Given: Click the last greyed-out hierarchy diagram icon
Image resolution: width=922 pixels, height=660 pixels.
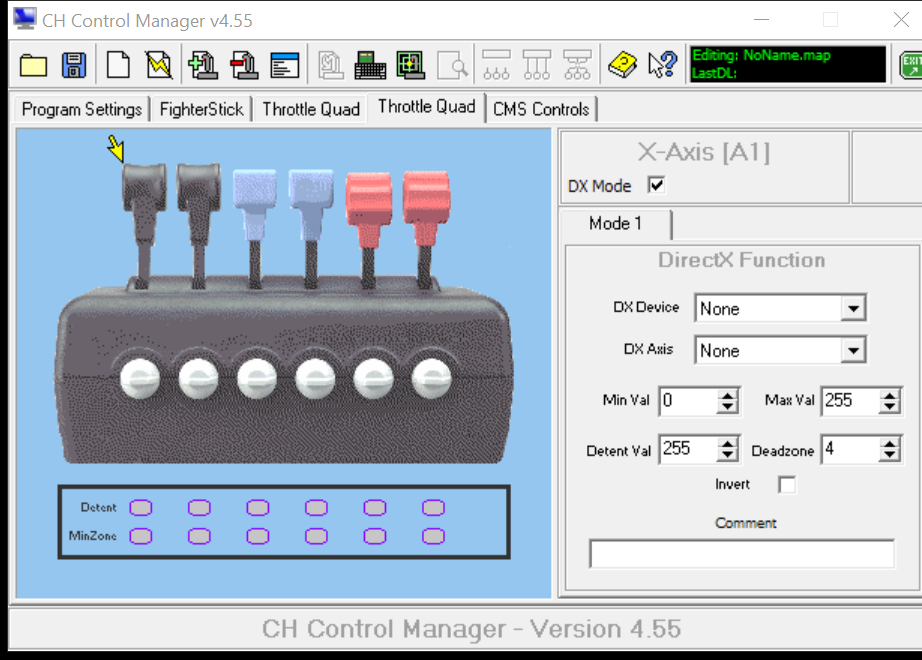Looking at the screenshot, I should coord(577,65).
